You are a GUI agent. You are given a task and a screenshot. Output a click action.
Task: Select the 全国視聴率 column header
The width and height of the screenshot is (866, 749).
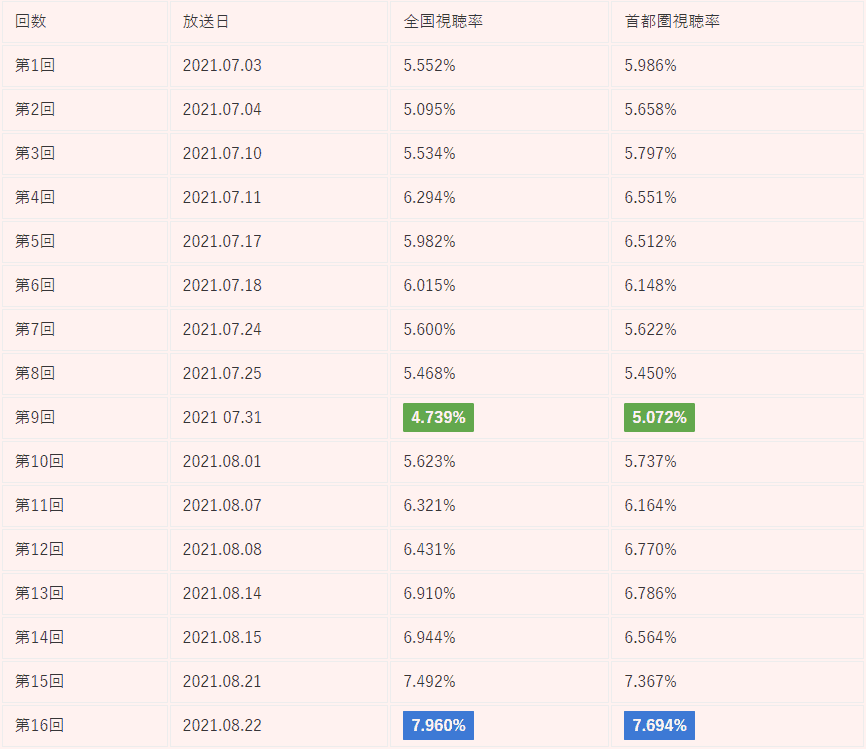point(443,21)
